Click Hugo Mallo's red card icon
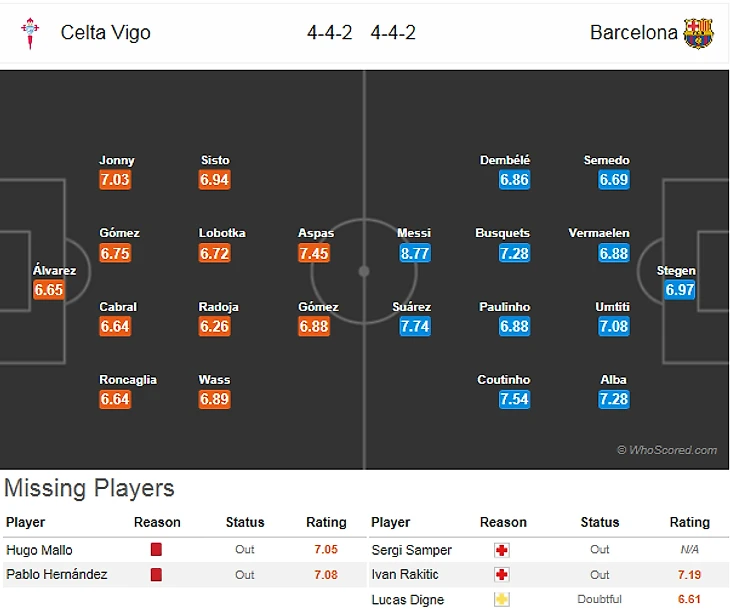730x611 pixels. pos(156,550)
